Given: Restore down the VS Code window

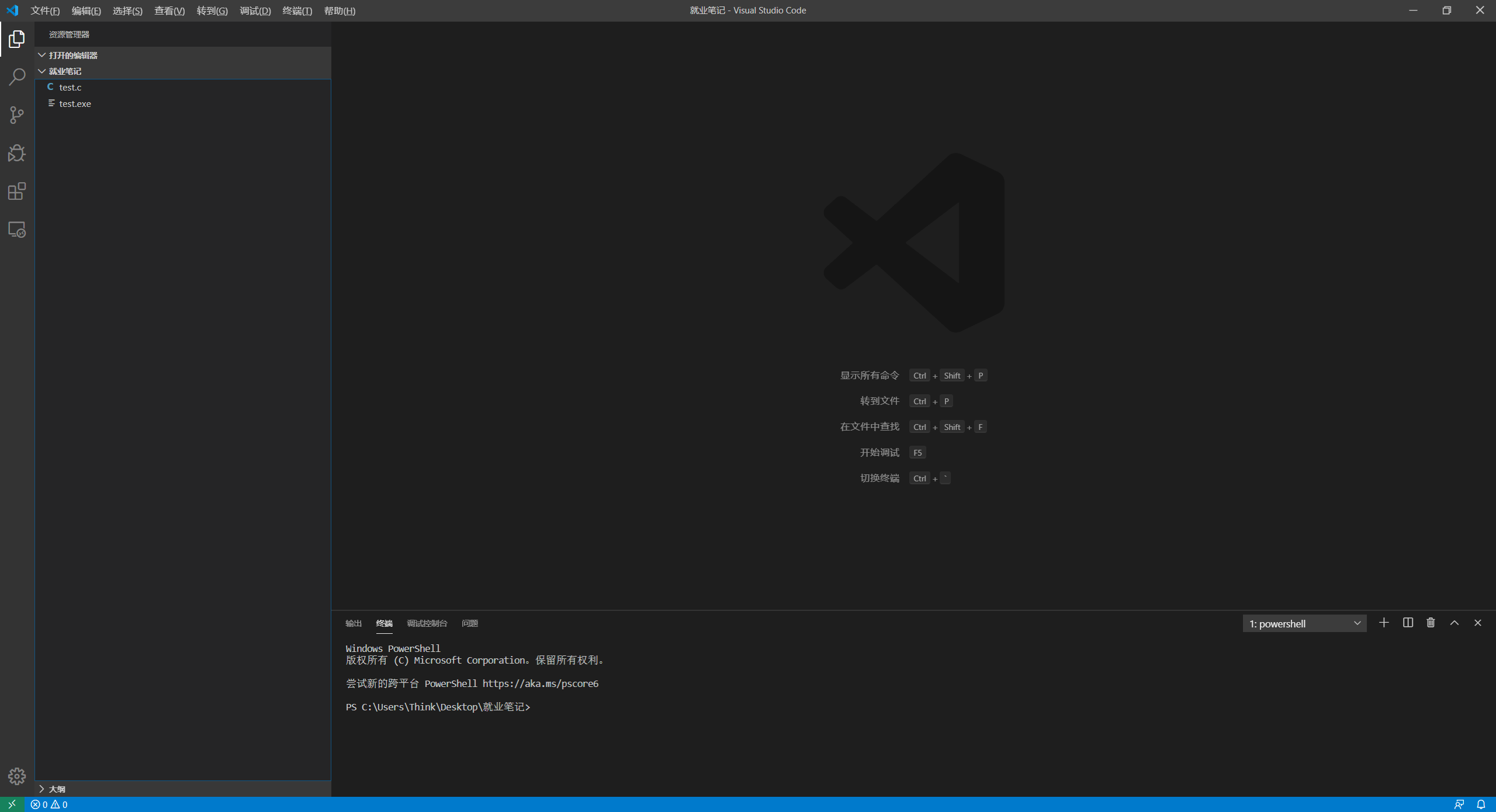Looking at the screenshot, I should tap(1447, 11).
